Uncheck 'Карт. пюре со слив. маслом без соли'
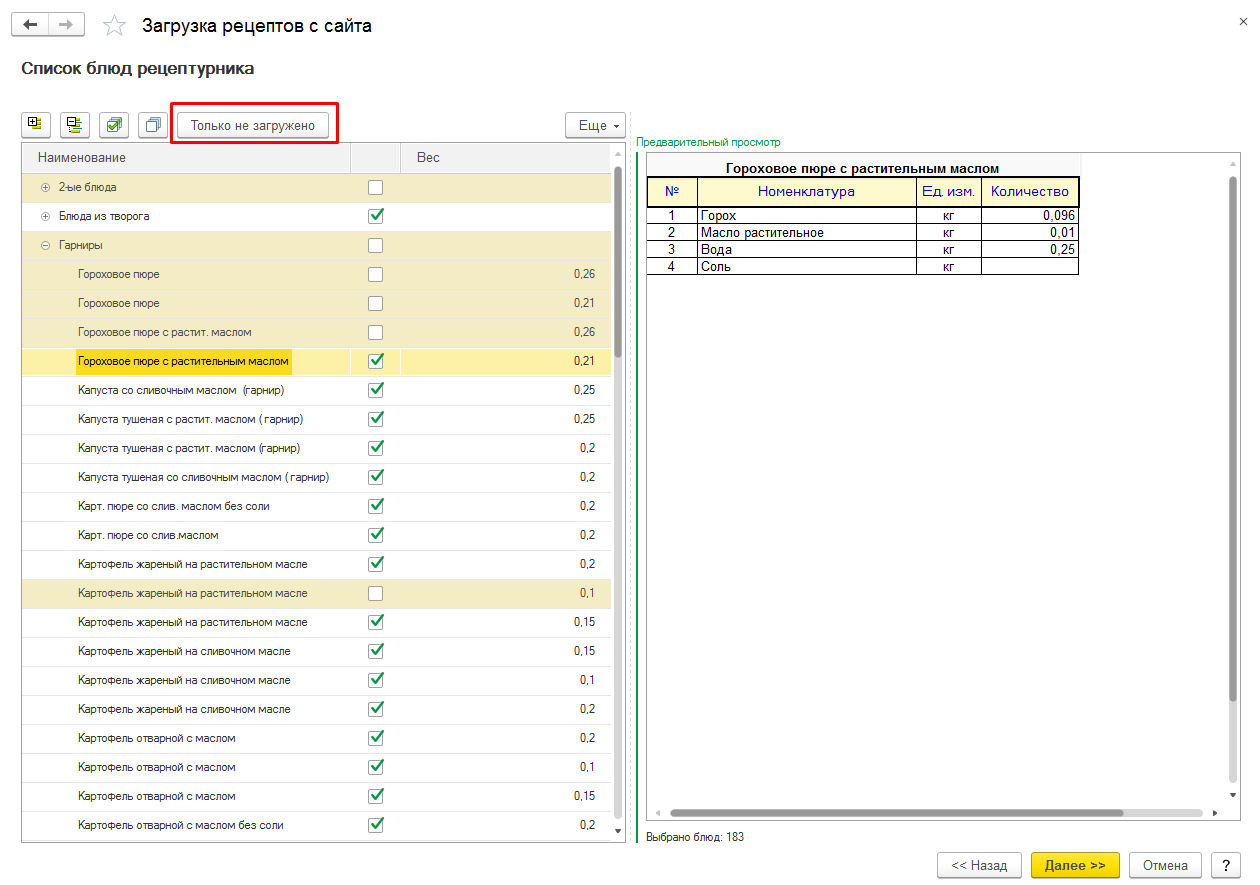Image resolution: width=1260 pixels, height=885 pixels. pyautogui.click(x=376, y=506)
